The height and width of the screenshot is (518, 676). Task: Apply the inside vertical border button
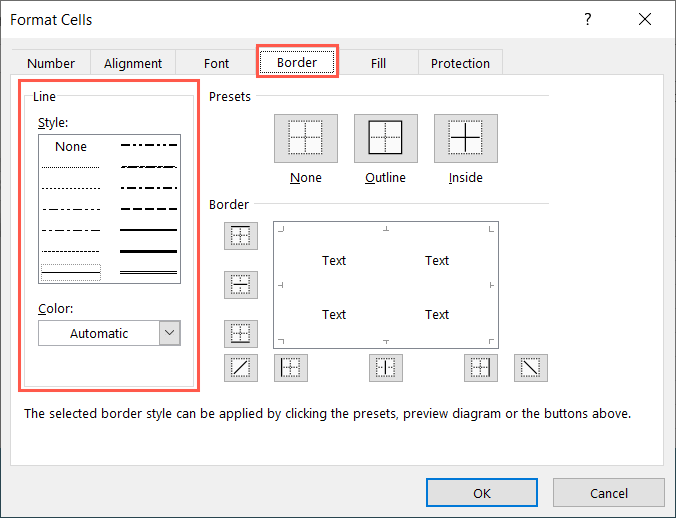385,368
